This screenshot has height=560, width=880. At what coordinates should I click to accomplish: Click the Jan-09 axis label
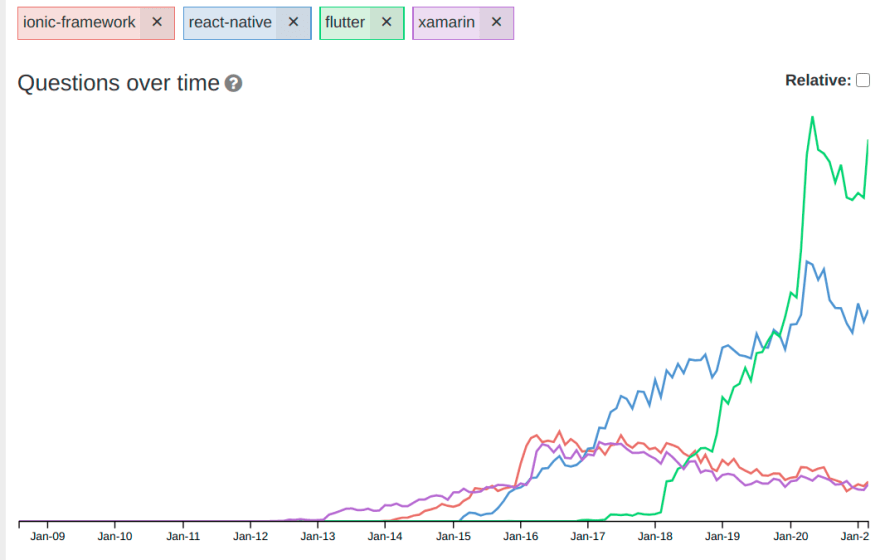[x=48, y=536]
